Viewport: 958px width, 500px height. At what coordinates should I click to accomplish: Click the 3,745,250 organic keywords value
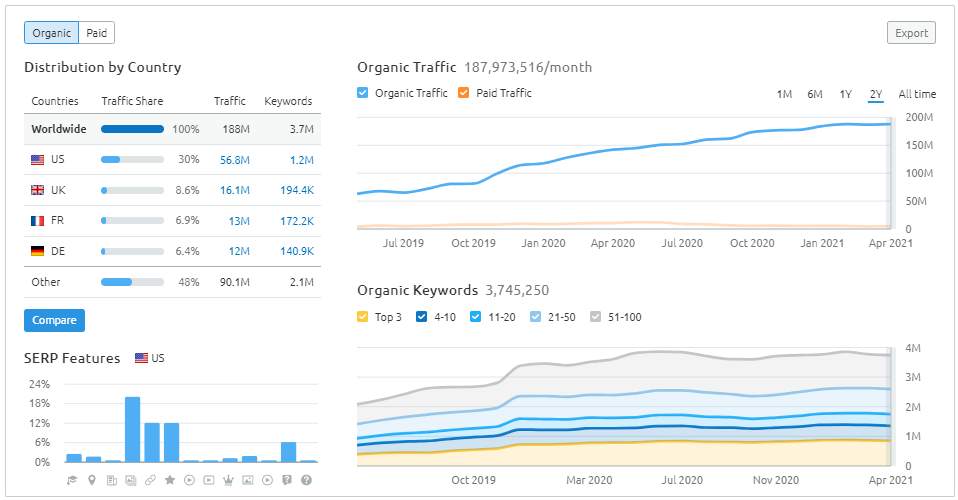(x=517, y=290)
